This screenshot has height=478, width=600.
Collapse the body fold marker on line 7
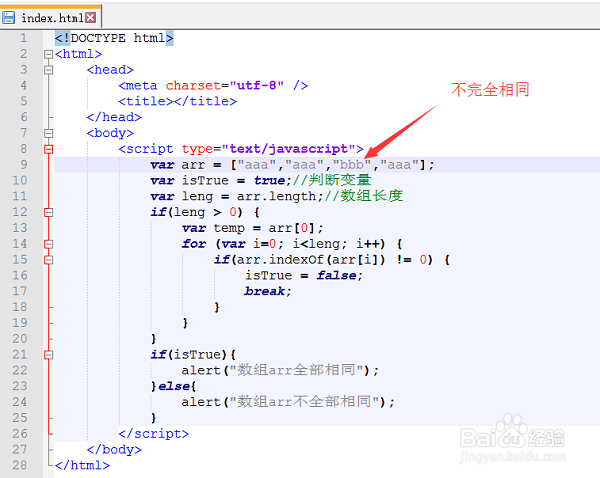pyautogui.click(x=48, y=133)
